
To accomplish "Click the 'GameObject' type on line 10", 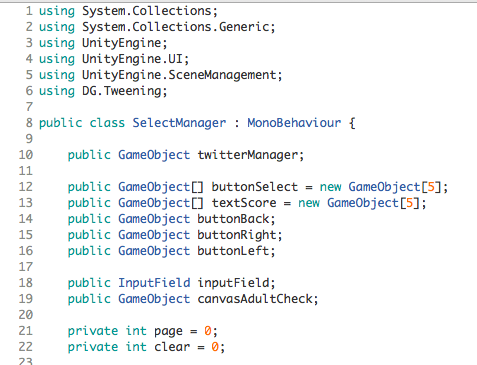I will click(x=154, y=156).
